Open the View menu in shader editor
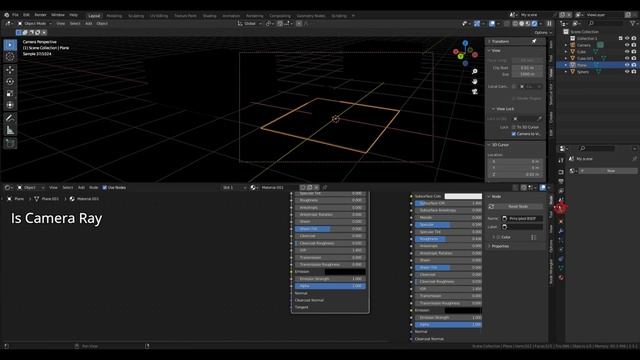 pyautogui.click(x=53, y=188)
